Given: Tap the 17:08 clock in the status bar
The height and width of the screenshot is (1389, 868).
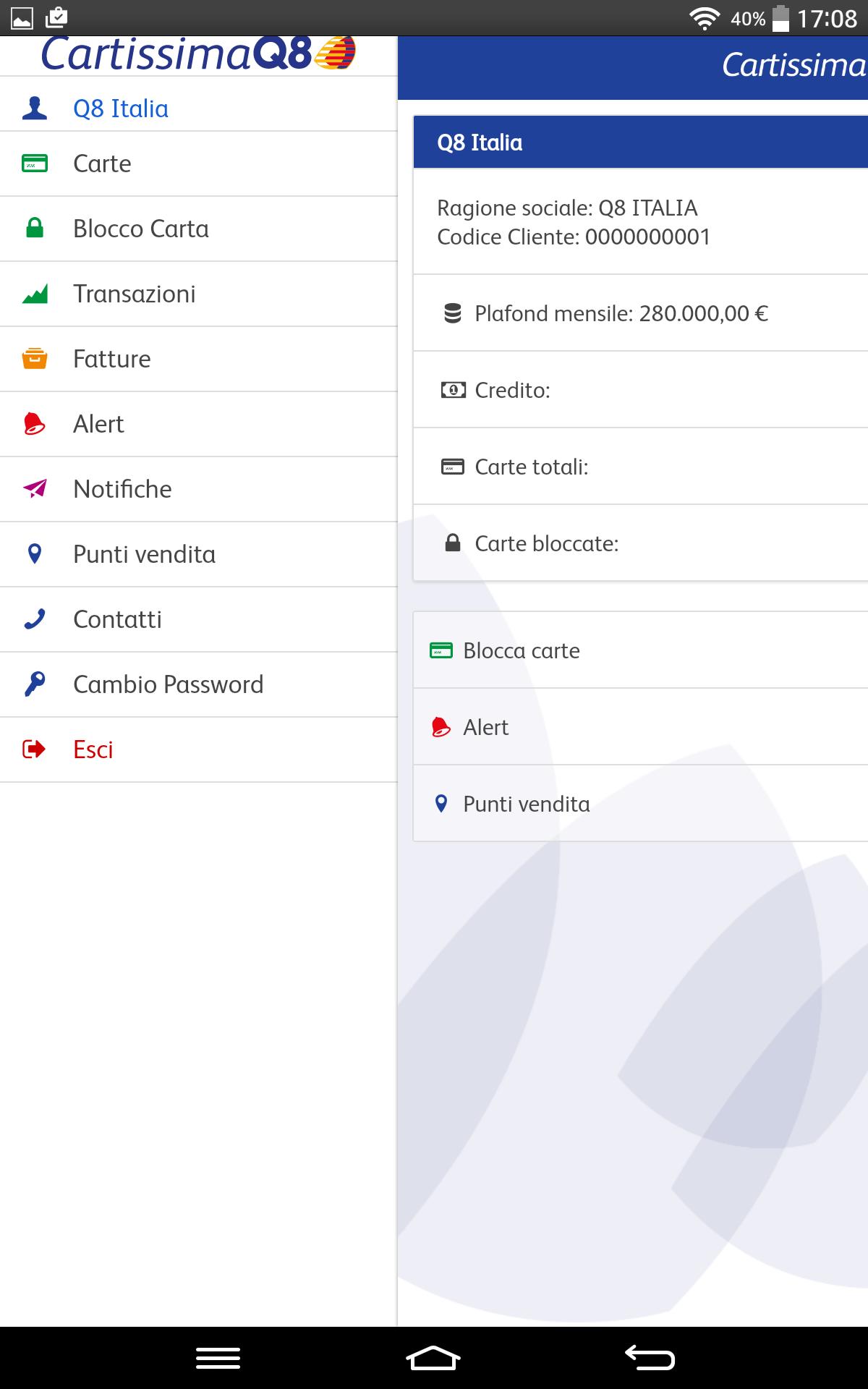Looking at the screenshot, I should point(827,18).
